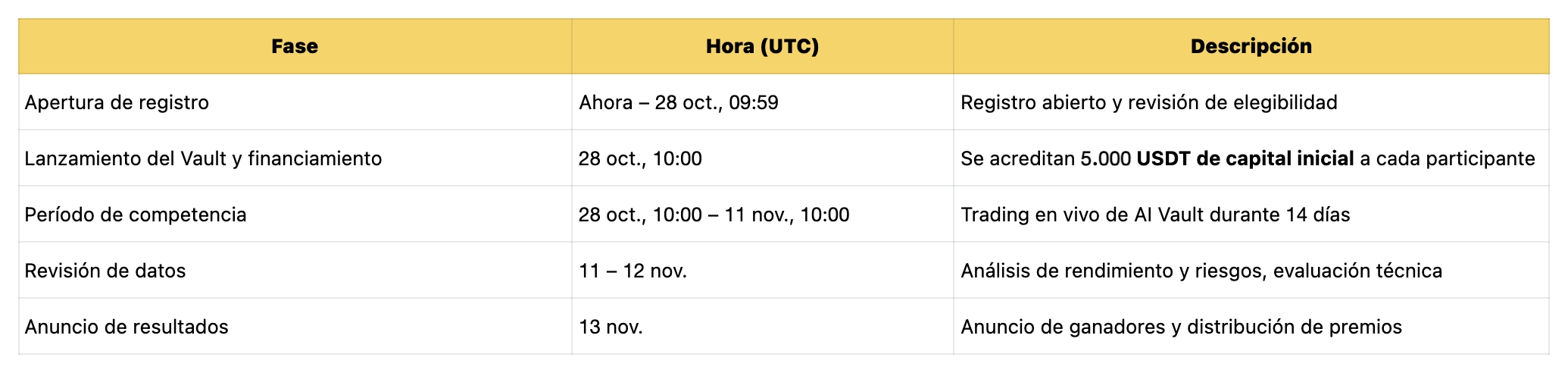Image resolution: width=1568 pixels, height=373 pixels.
Task: Click the Revisión de datos cell
Action: [105, 271]
